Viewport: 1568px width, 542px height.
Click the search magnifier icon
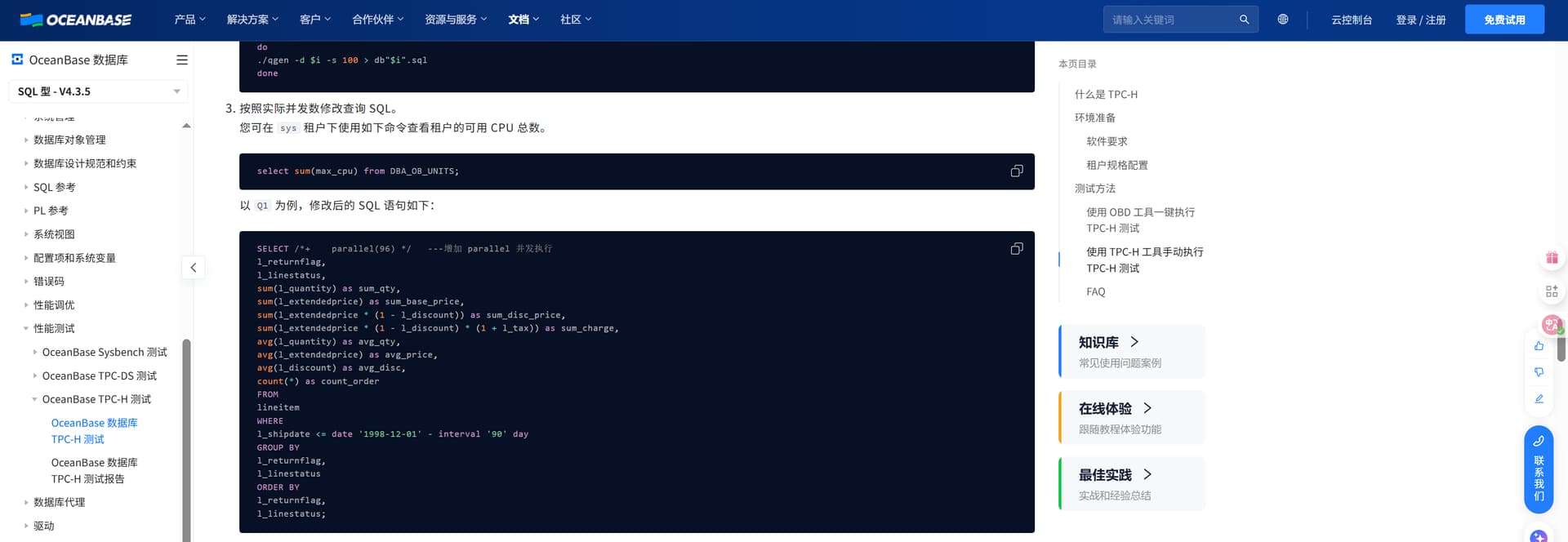pos(1244,20)
